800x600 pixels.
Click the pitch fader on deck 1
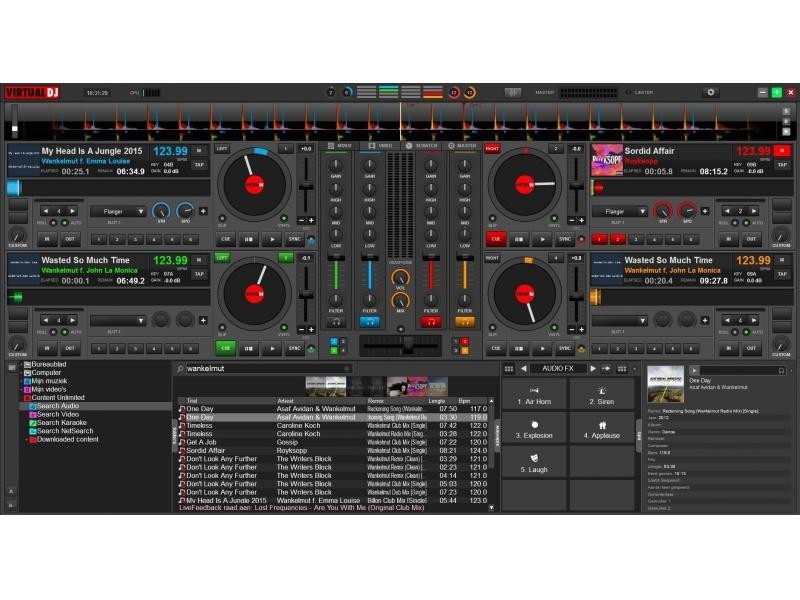[x=306, y=187]
